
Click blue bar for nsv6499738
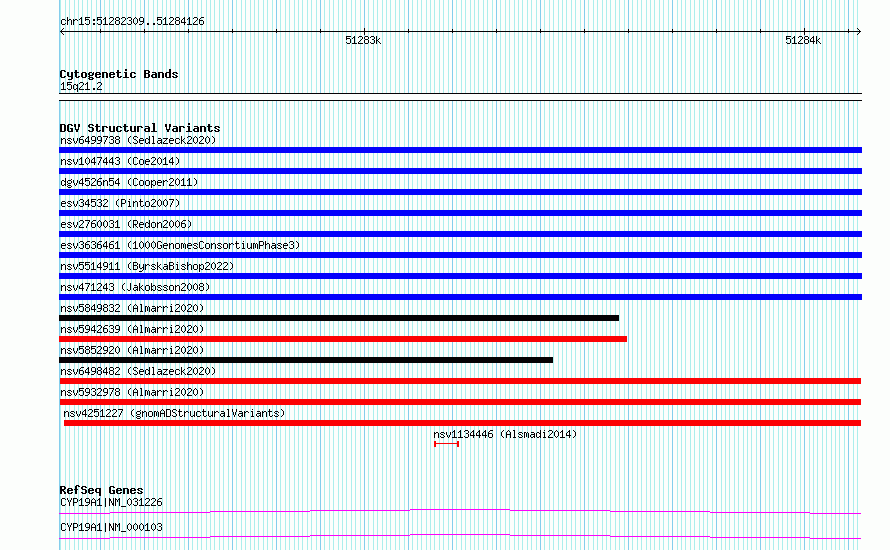click(460, 150)
